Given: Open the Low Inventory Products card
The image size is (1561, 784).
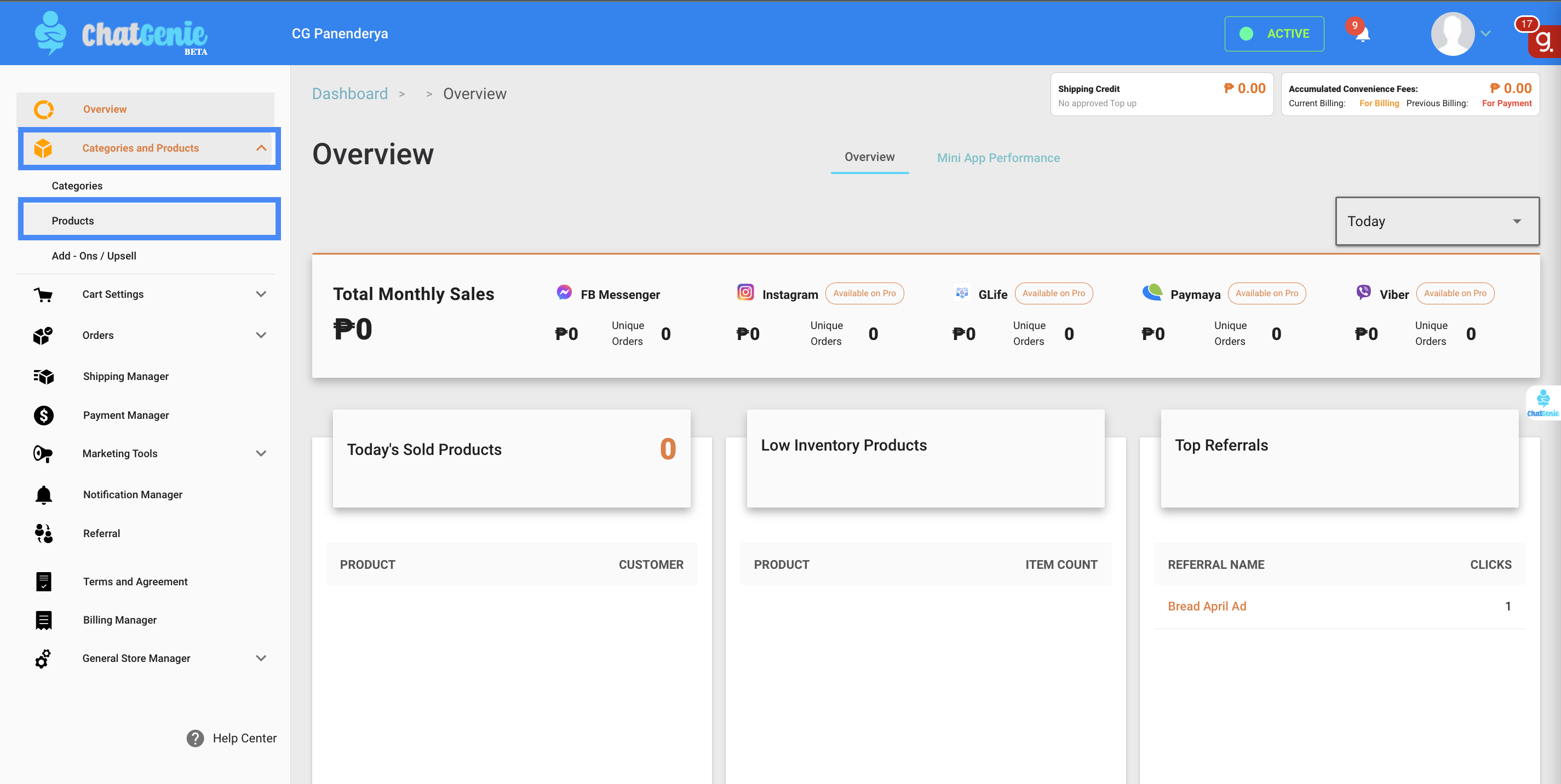Looking at the screenshot, I should pyautogui.click(x=925, y=458).
